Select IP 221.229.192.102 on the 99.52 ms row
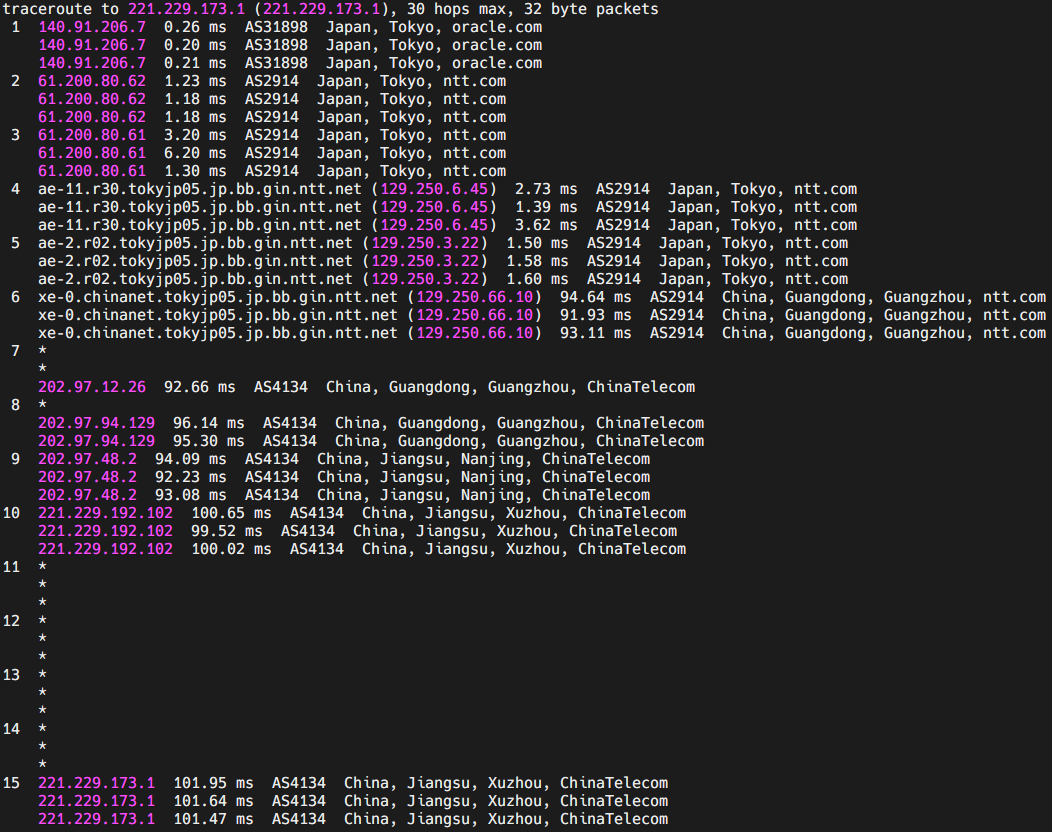The image size is (1052, 832). pyautogui.click(x=105, y=531)
